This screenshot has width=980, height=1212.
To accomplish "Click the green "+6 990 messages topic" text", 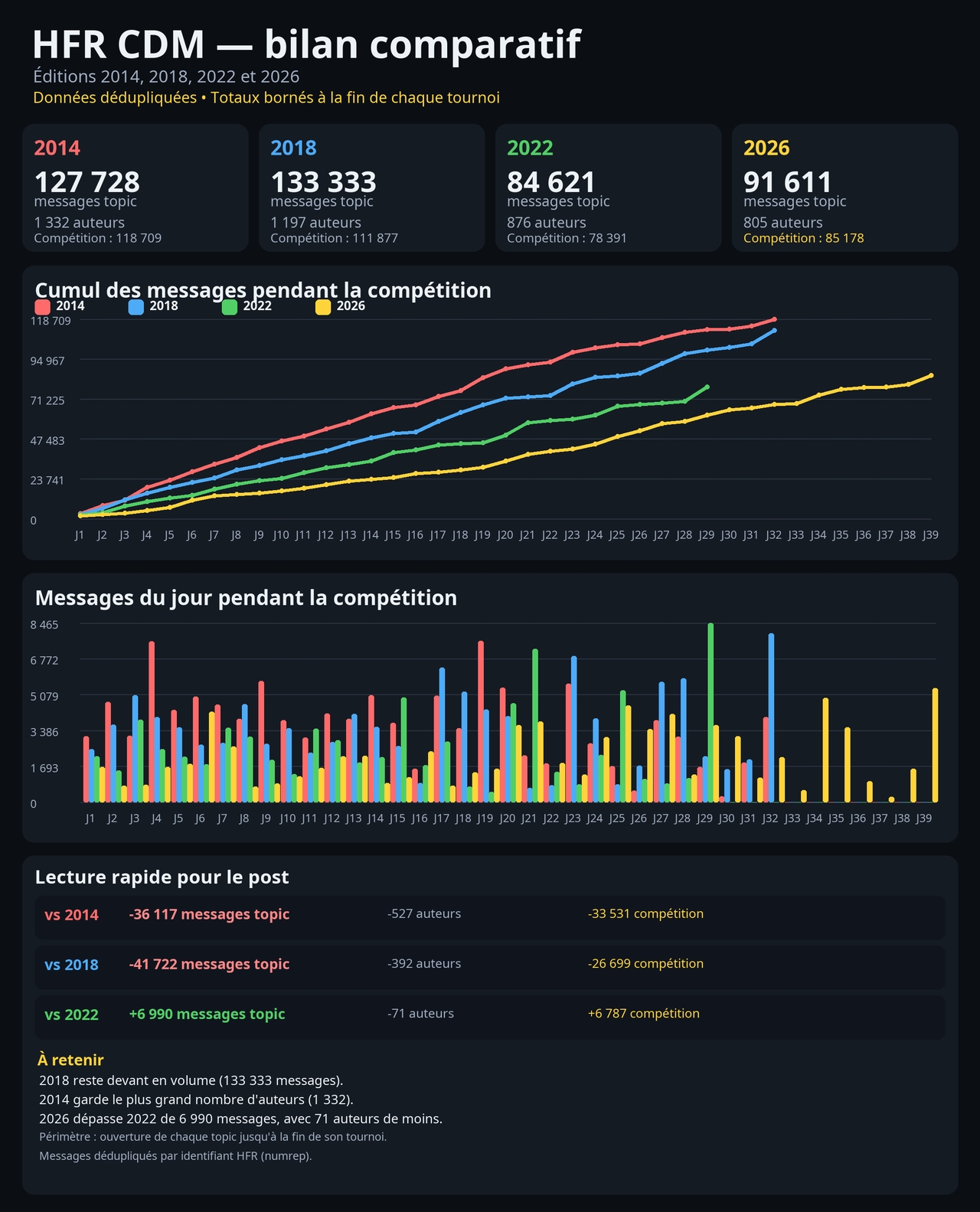I will coord(207,1014).
